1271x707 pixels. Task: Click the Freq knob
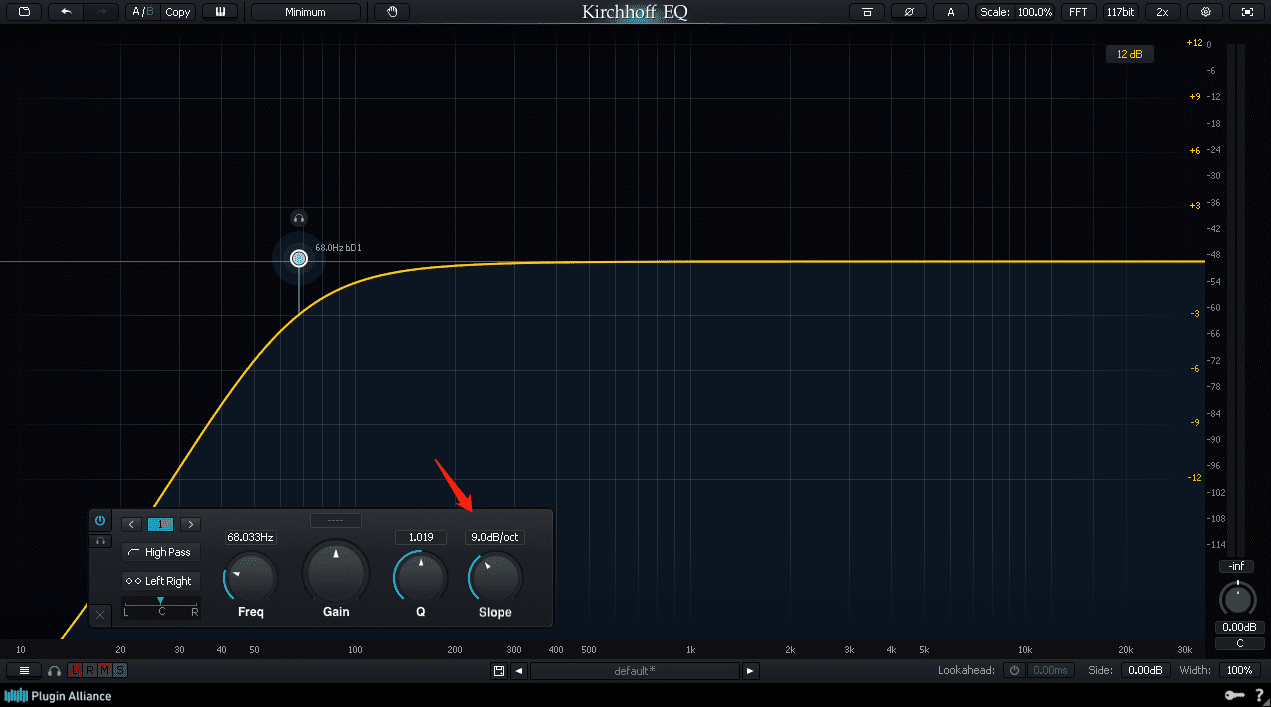(250, 578)
